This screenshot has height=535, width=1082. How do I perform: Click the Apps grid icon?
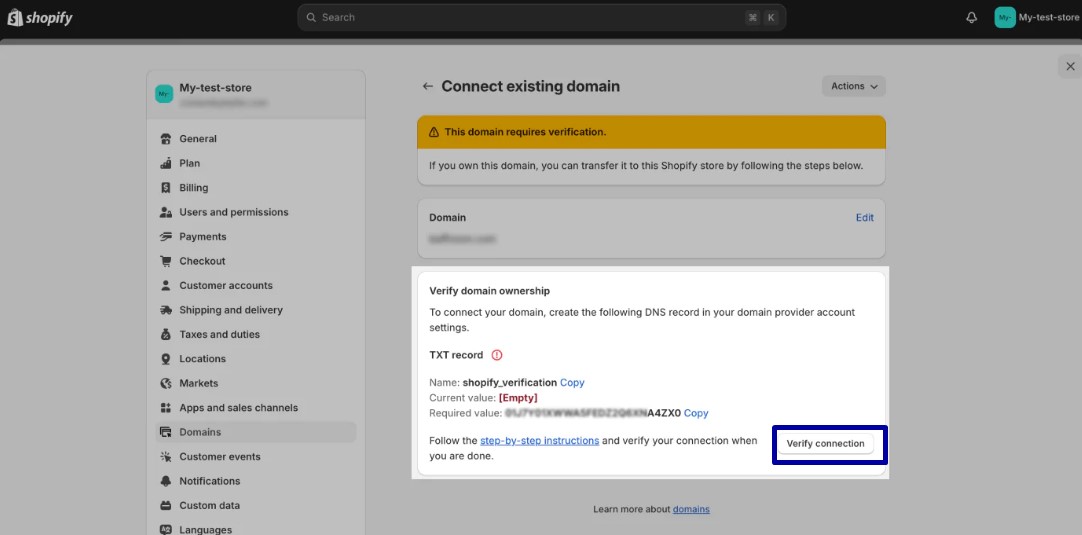(166, 408)
